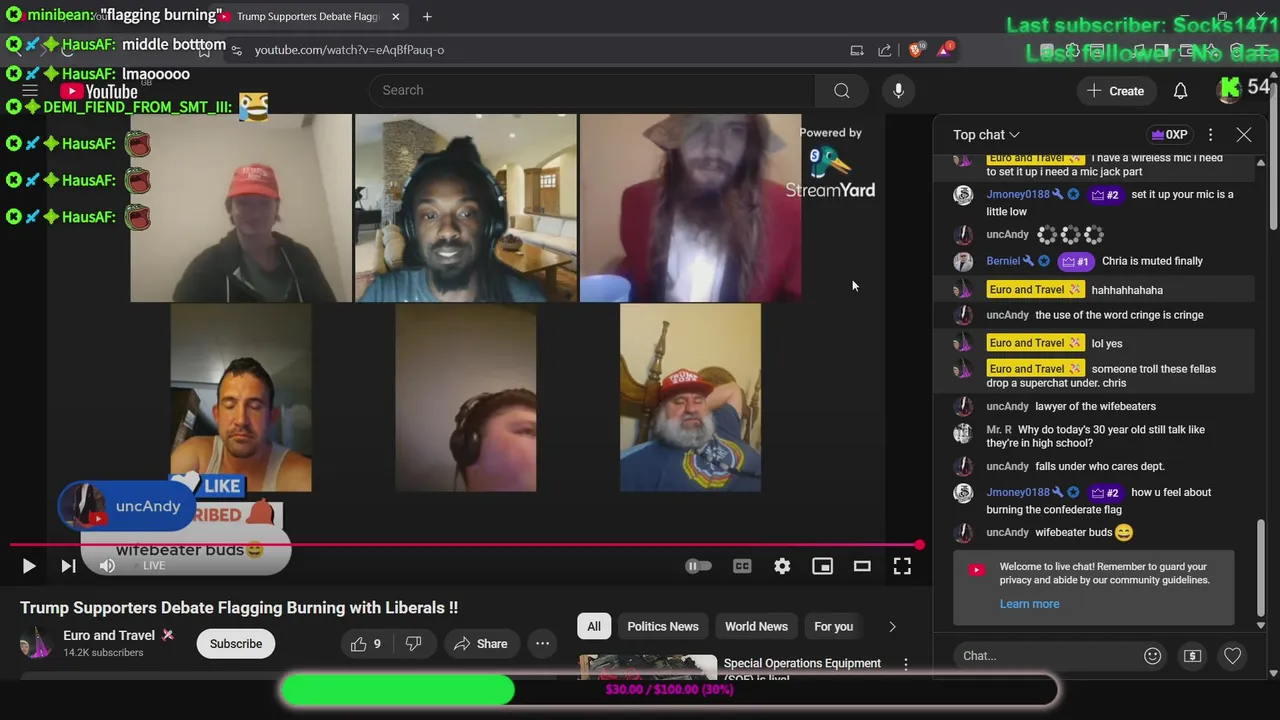
Task: Open Brave Rewards icon
Action: 944,49
